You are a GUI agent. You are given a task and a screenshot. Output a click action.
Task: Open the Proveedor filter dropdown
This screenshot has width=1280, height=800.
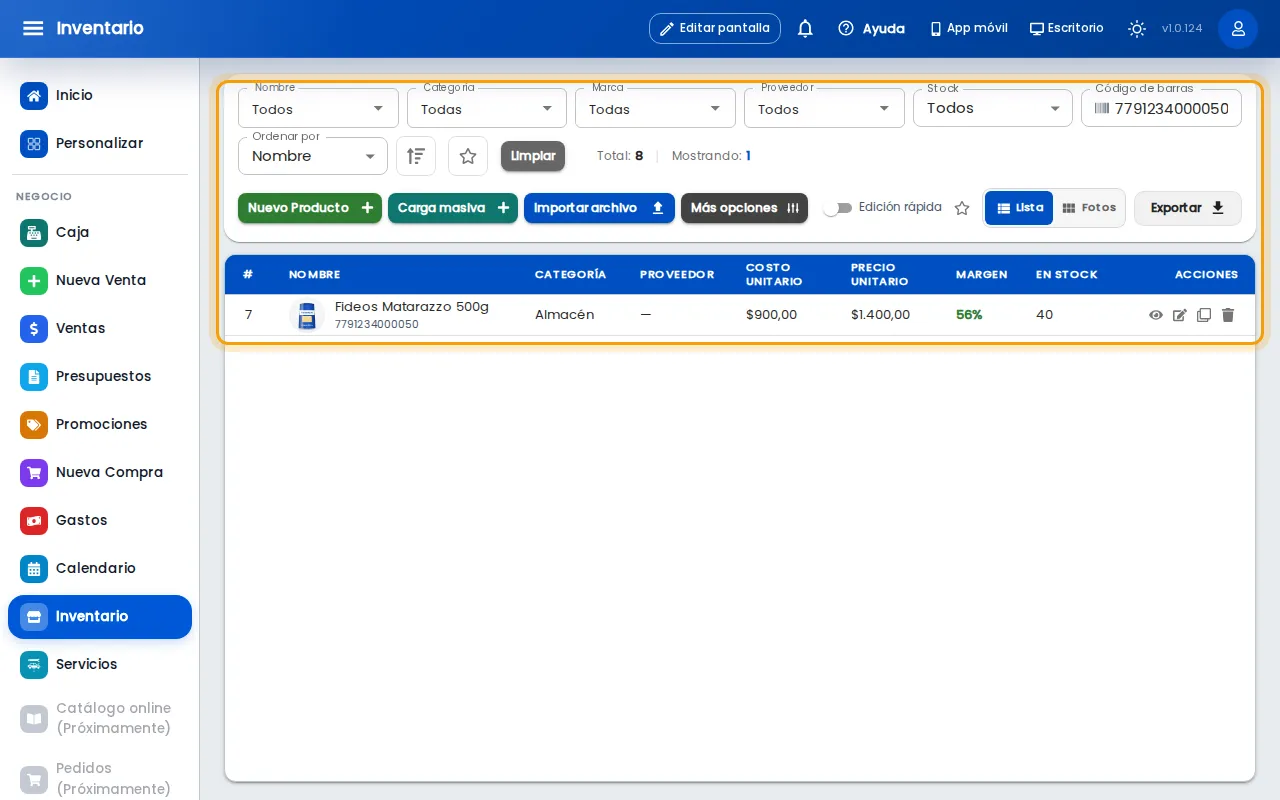824,108
